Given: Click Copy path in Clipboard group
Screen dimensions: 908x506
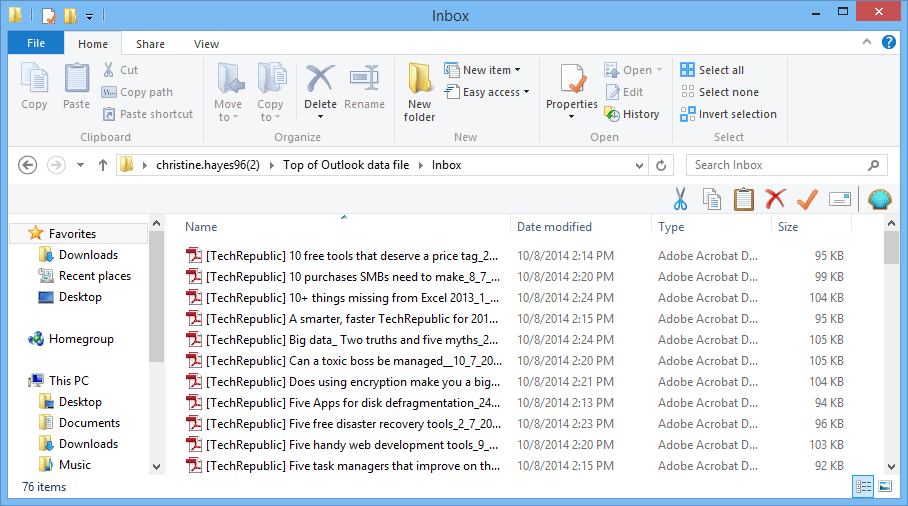Looking at the screenshot, I should click(x=137, y=92).
